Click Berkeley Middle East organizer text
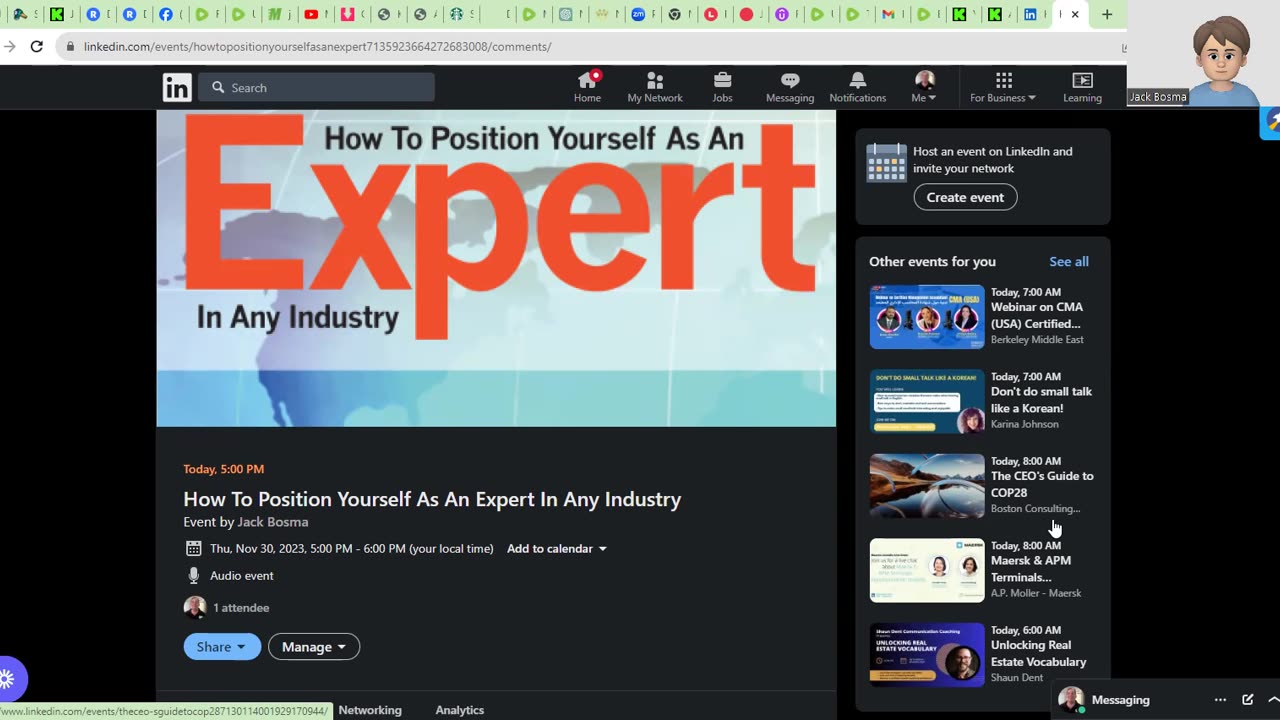The height and width of the screenshot is (720, 1280). 1037,340
